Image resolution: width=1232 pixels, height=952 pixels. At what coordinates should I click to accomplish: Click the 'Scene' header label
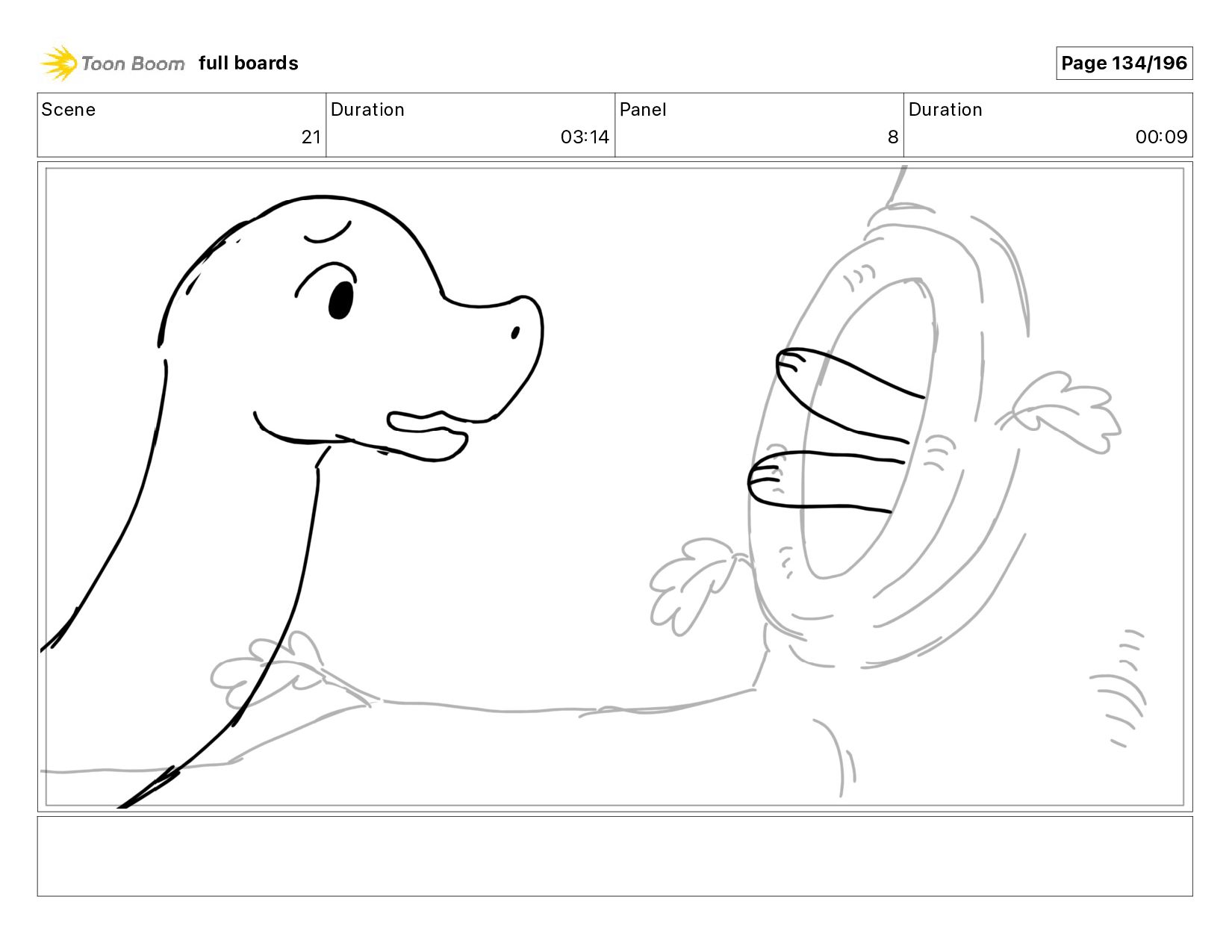click(69, 110)
